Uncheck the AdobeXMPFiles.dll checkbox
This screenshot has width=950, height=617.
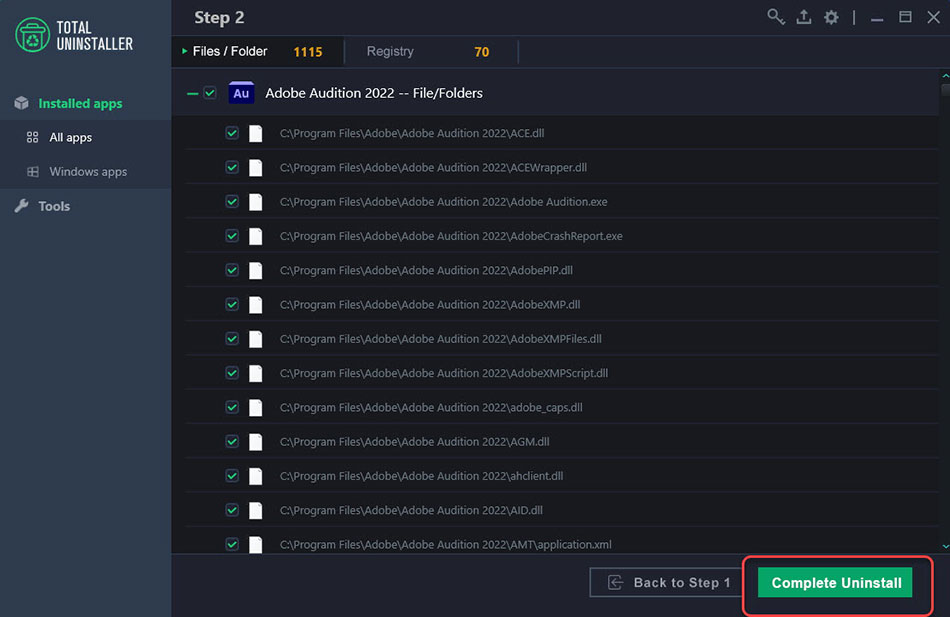232,339
